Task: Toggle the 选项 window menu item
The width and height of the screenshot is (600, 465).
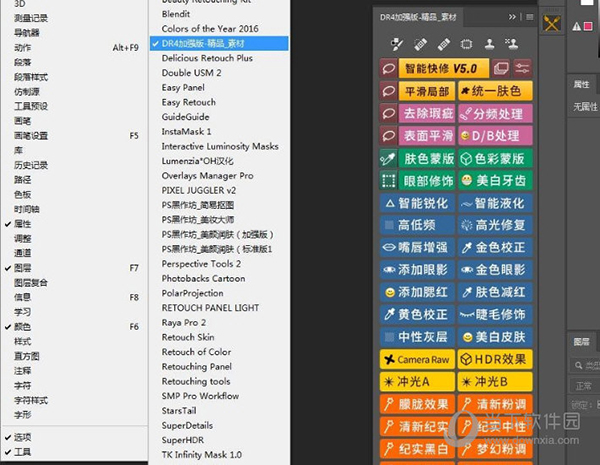Action: click(x=75, y=437)
